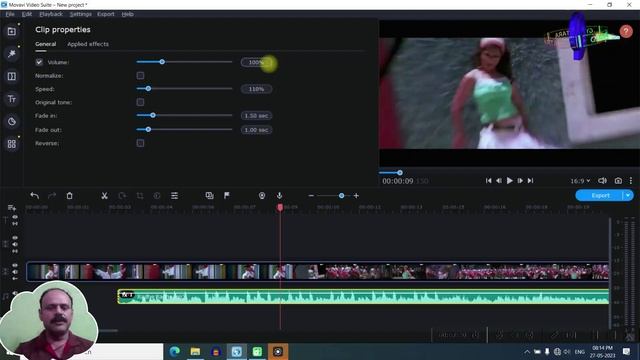Uncheck the Volume checkbox
The height and width of the screenshot is (360, 640).
(x=39, y=62)
